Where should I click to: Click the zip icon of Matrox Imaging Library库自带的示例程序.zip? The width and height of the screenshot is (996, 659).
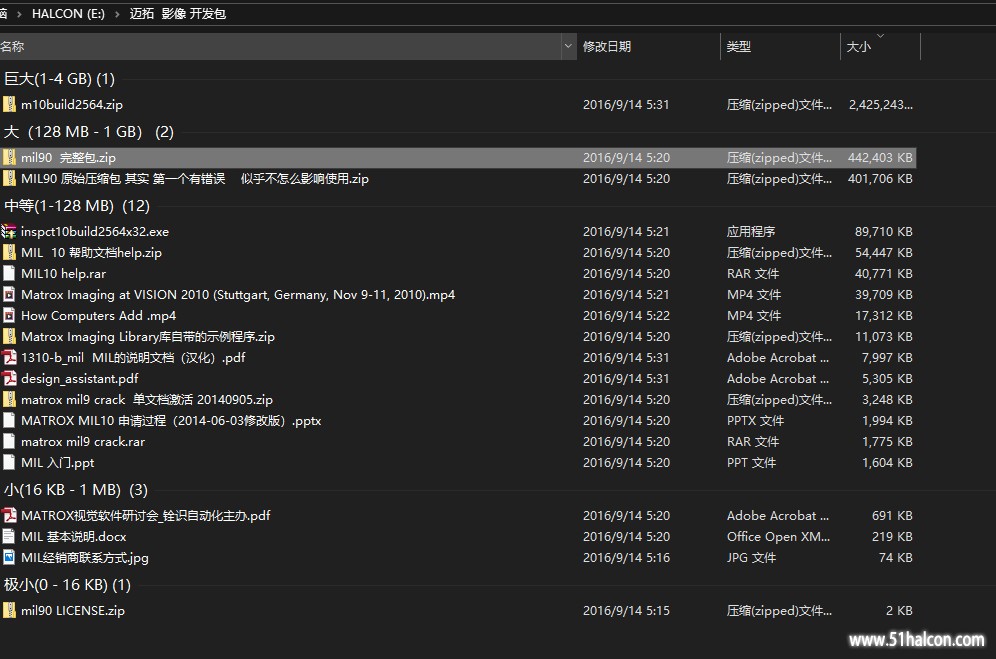pyautogui.click(x=9, y=336)
